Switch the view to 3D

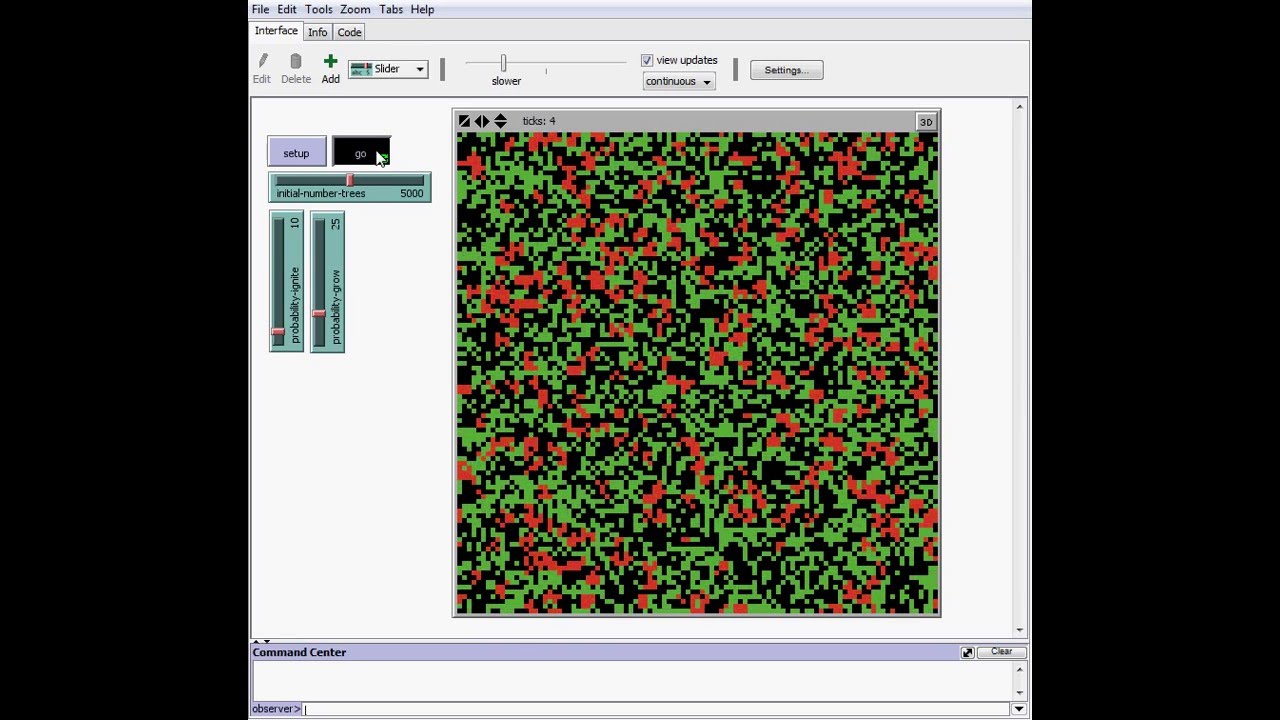point(926,122)
